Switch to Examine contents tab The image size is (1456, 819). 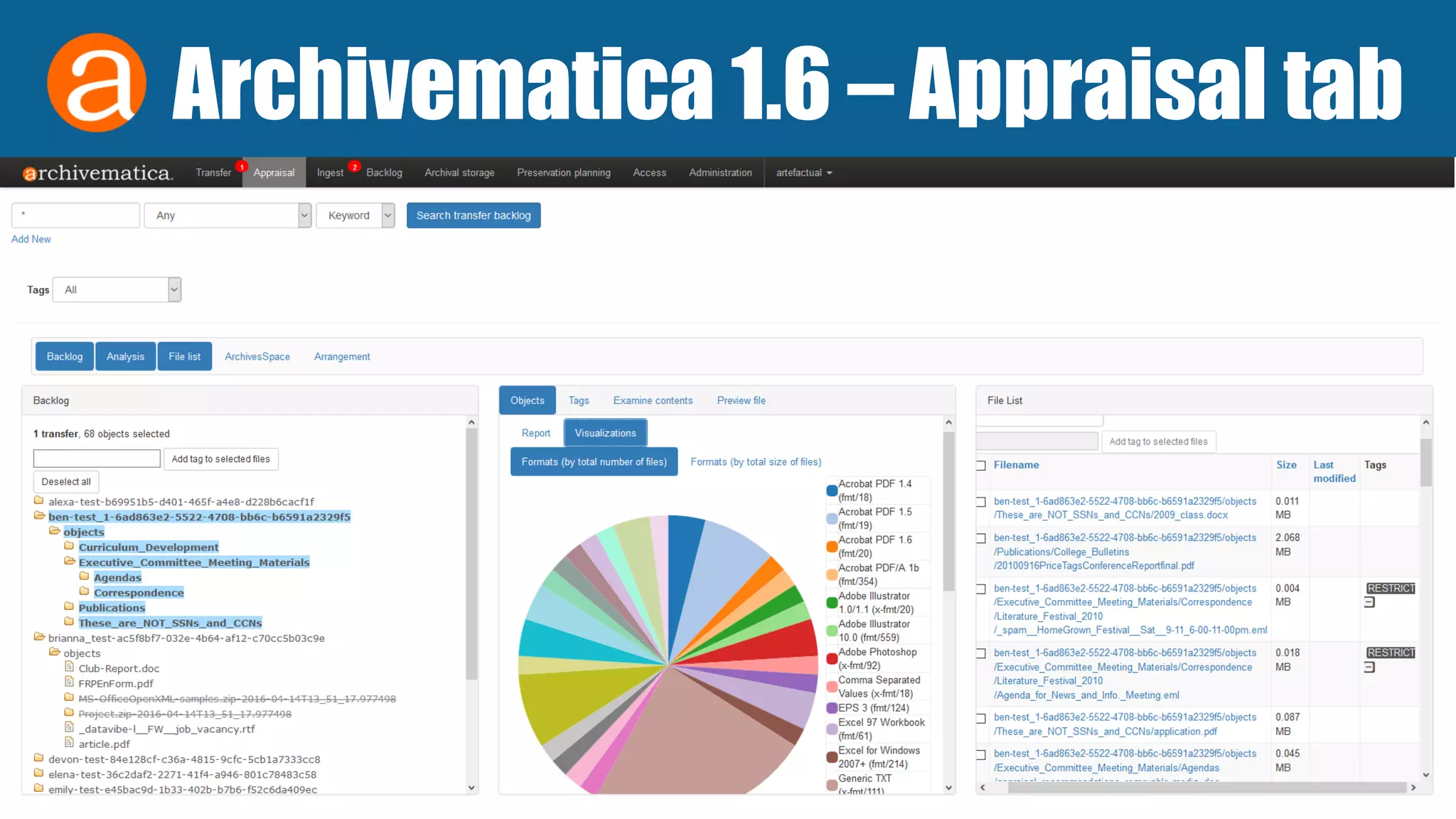(x=653, y=400)
